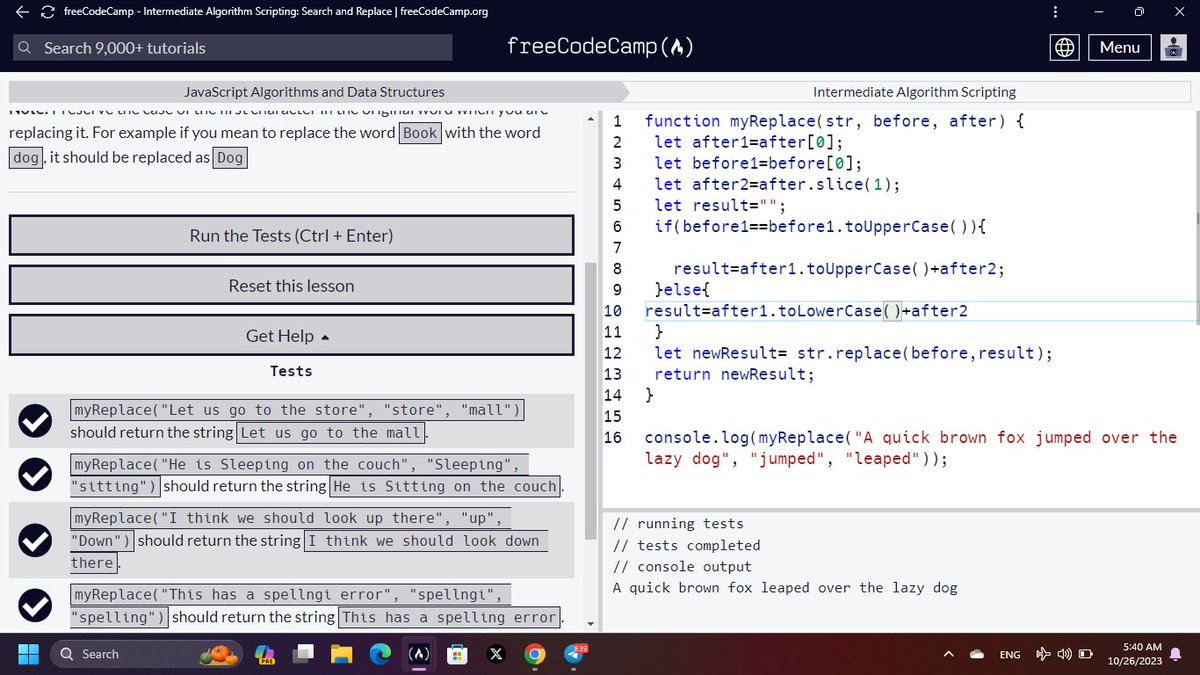Expand the Get Help dropdown

[x=291, y=336]
